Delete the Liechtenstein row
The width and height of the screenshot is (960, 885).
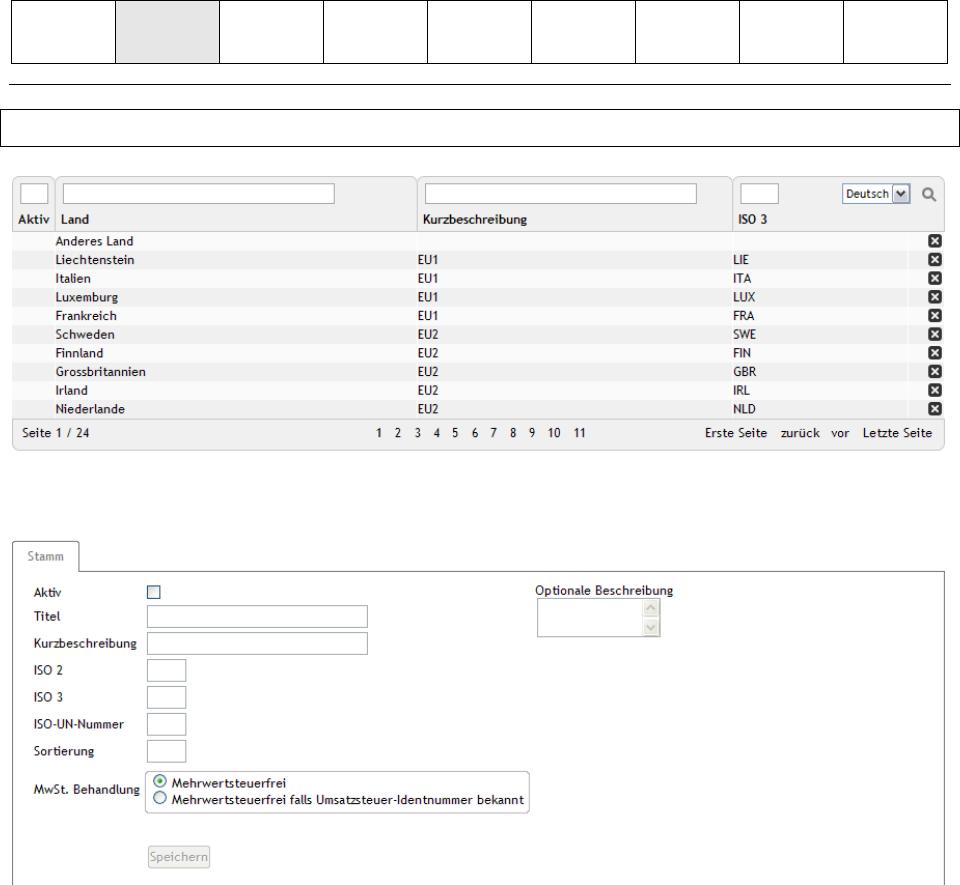pos(934,260)
